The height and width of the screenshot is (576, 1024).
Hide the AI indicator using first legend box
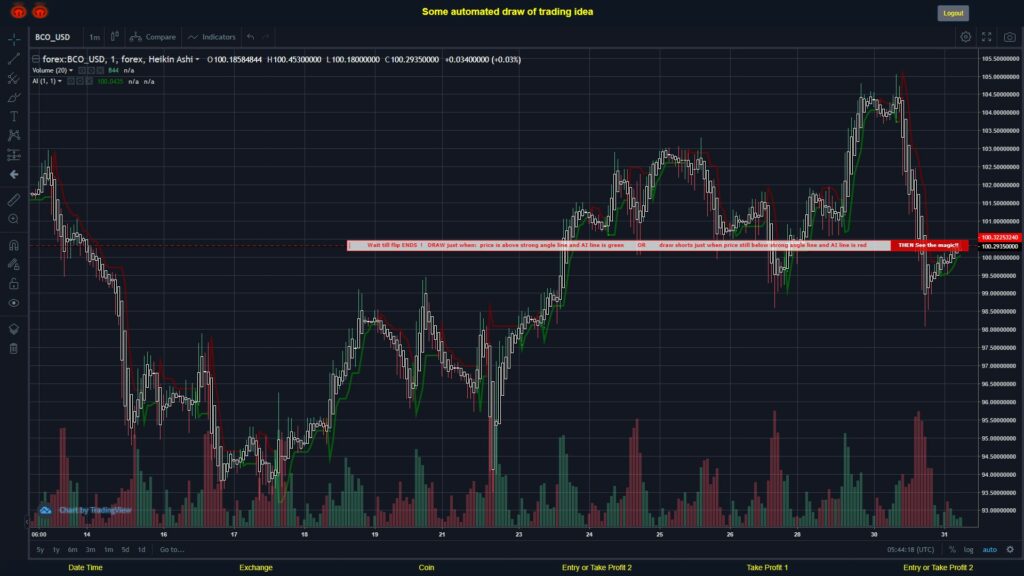tap(71, 82)
